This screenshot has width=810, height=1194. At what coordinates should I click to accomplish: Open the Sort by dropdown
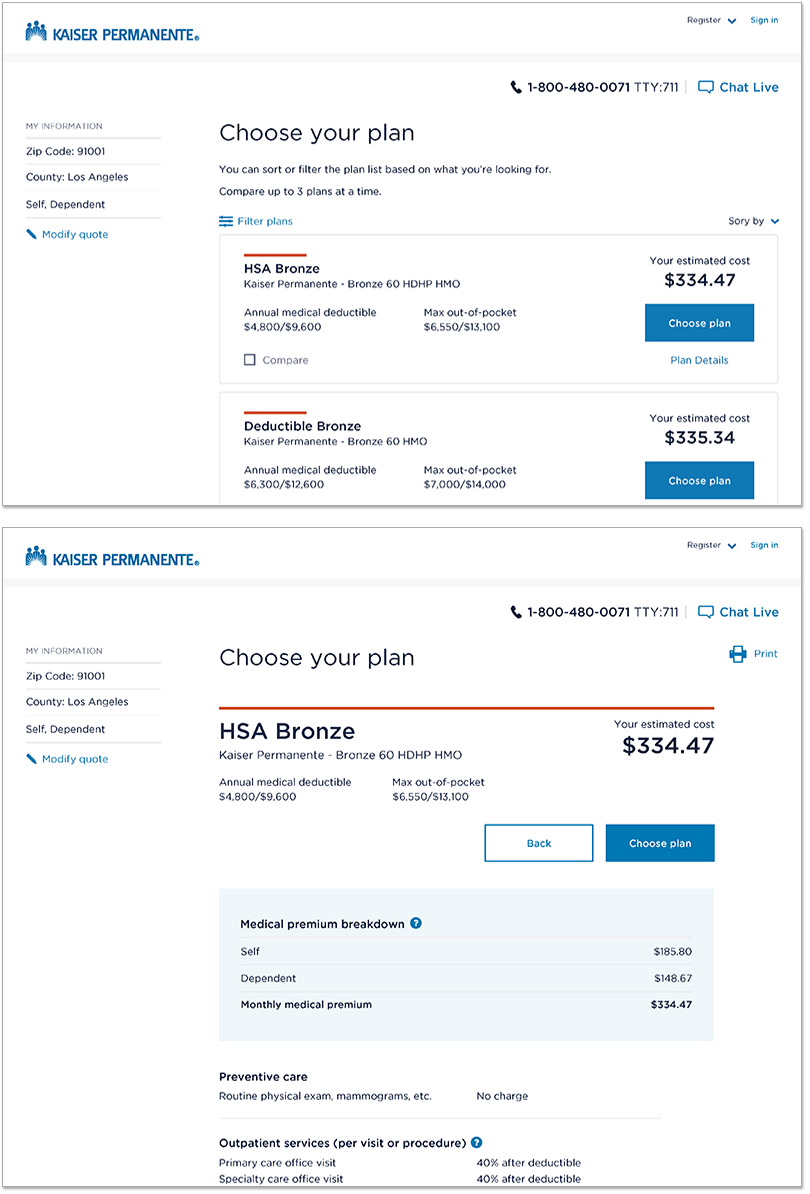pos(753,221)
